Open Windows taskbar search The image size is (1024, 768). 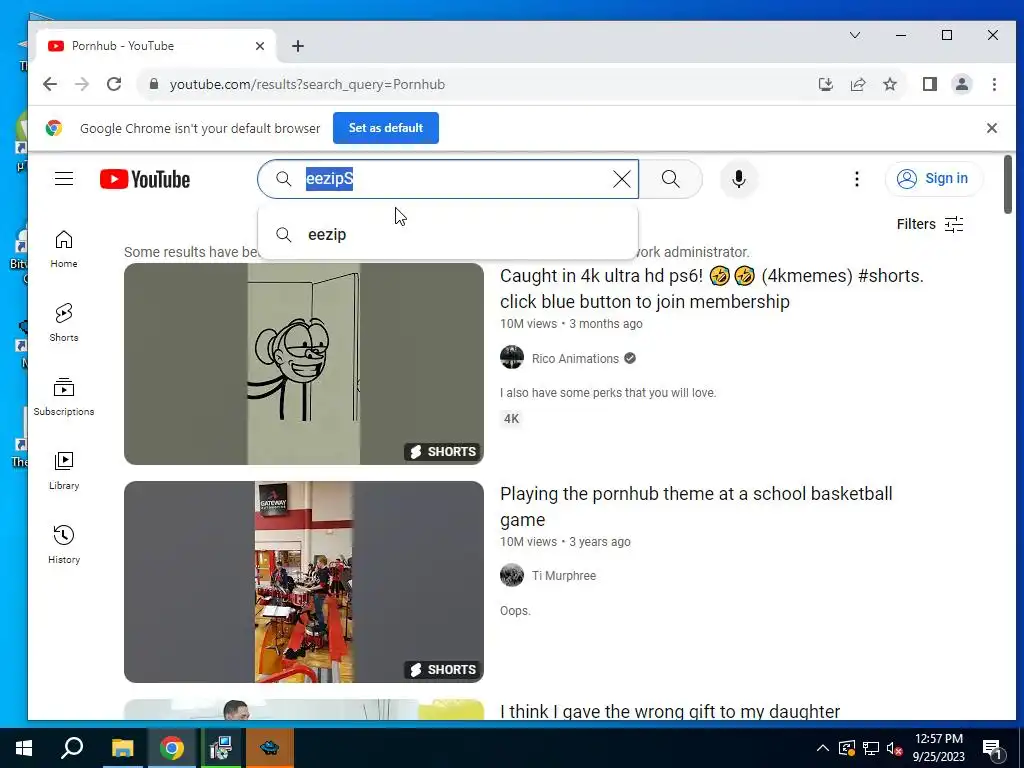click(72, 748)
